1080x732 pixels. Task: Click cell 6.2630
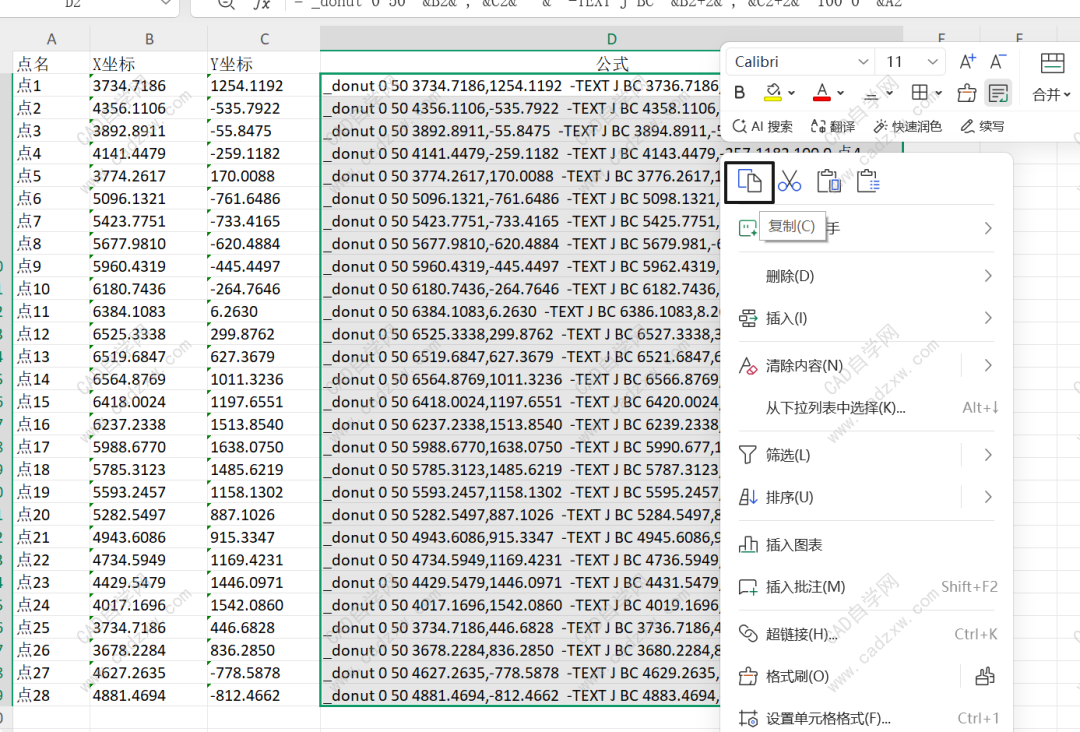[x=264, y=312]
